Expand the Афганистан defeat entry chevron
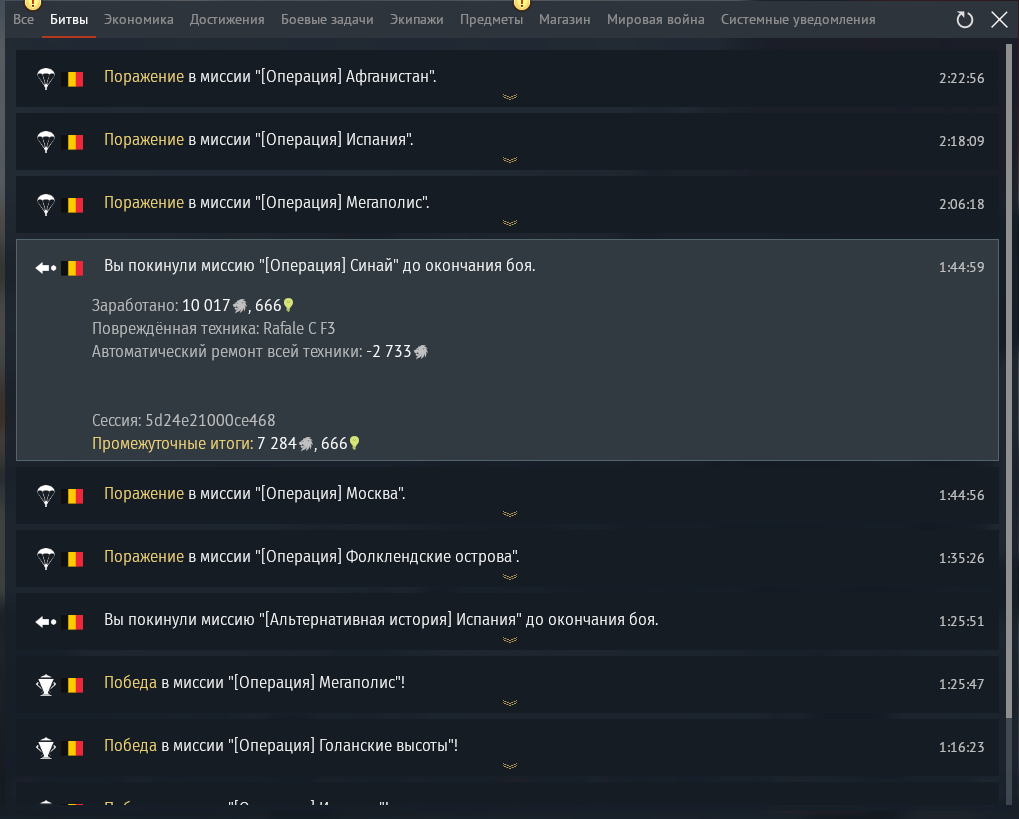Viewport: 1019px width, 819px height. click(x=510, y=97)
